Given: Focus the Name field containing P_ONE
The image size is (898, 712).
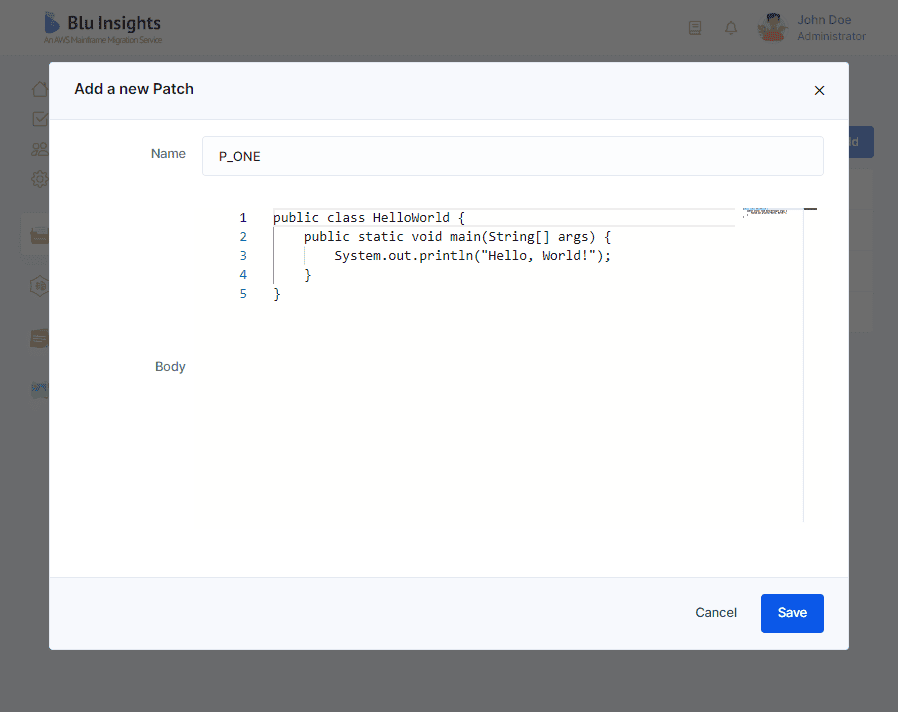Looking at the screenshot, I should pyautogui.click(x=512, y=156).
